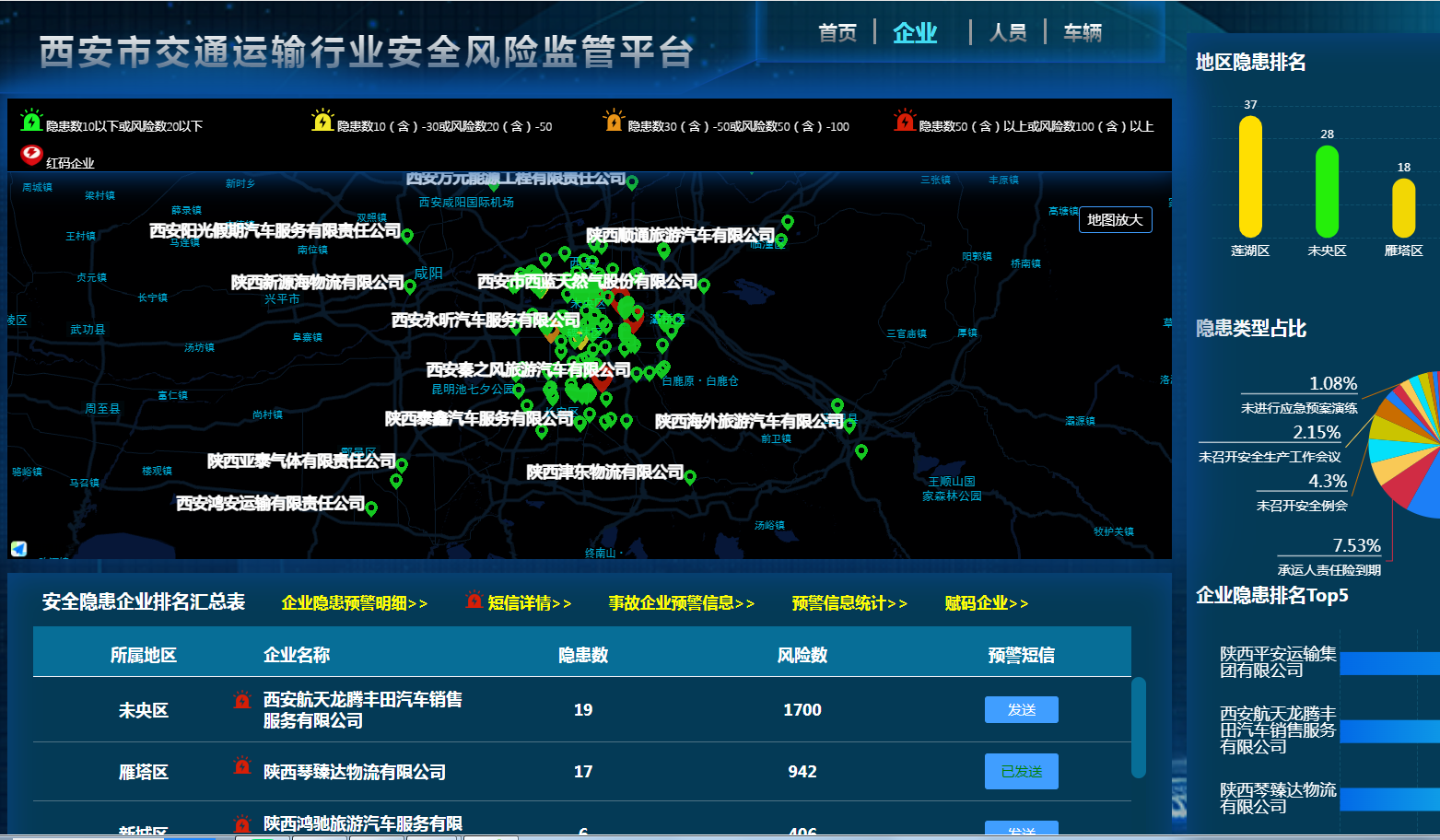Click the 未进行应急预案演练 pie label
Image resolution: width=1440 pixels, height=840 pixels.
point(1299,408)
